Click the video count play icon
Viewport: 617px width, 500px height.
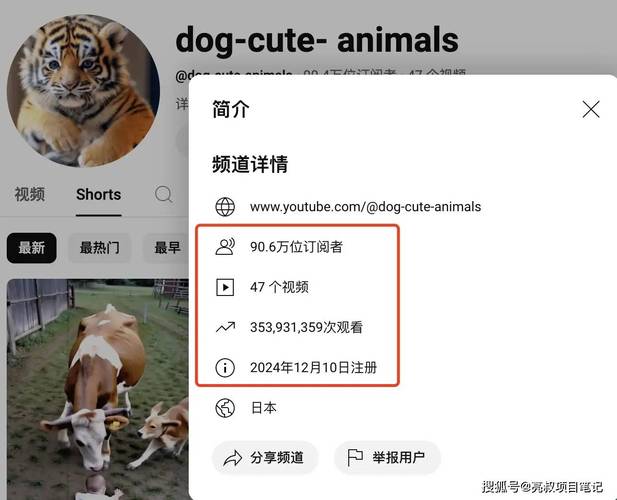click(225, 287)
